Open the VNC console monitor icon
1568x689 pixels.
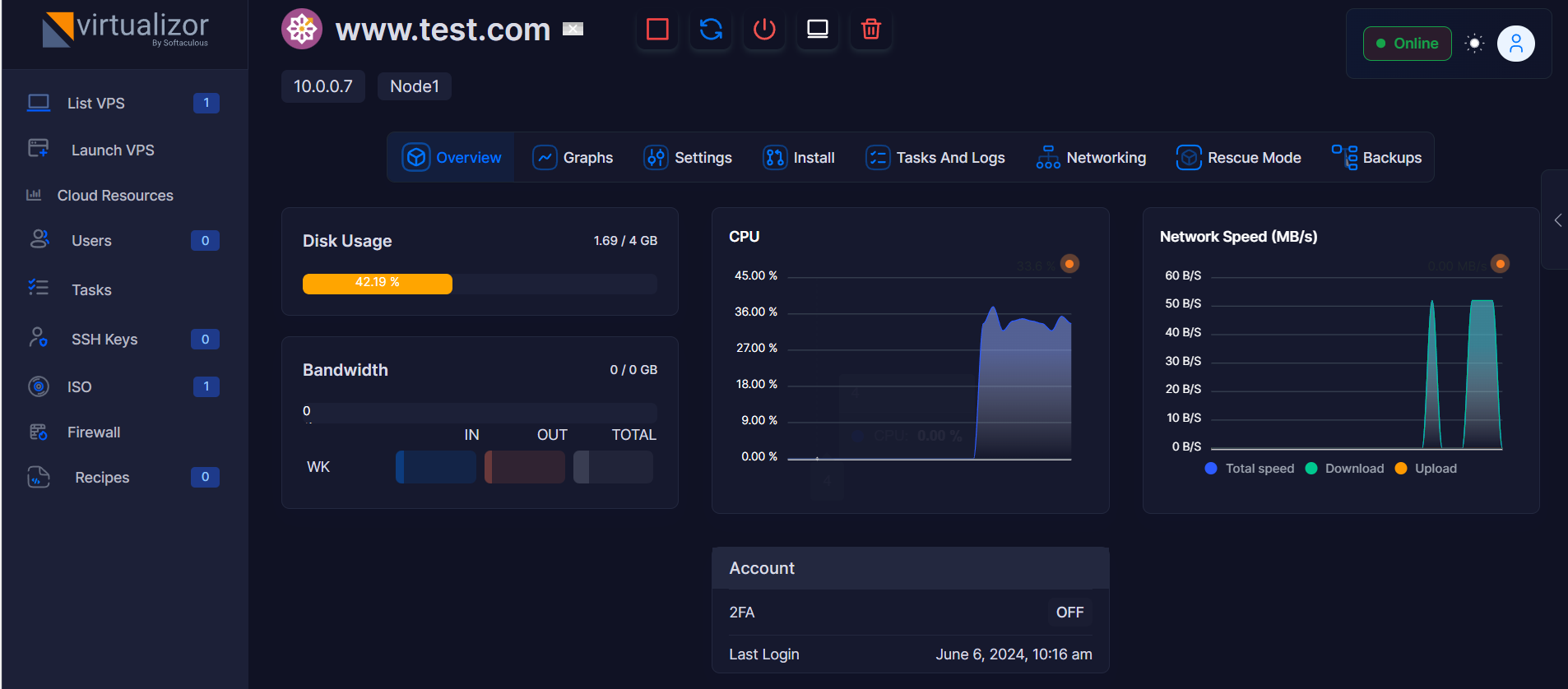[x=818, y=30]
